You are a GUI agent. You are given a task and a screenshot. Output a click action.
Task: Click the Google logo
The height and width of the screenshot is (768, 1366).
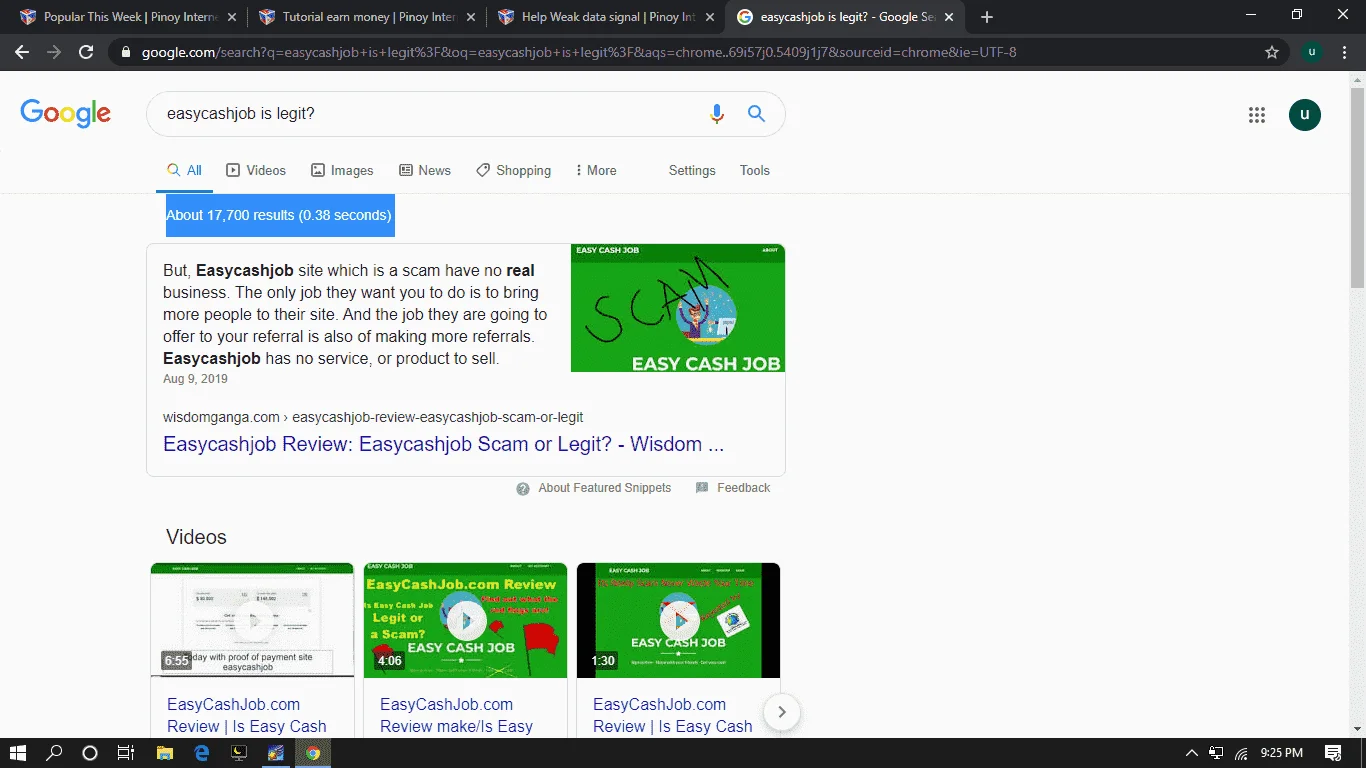(x=65, y=113)
